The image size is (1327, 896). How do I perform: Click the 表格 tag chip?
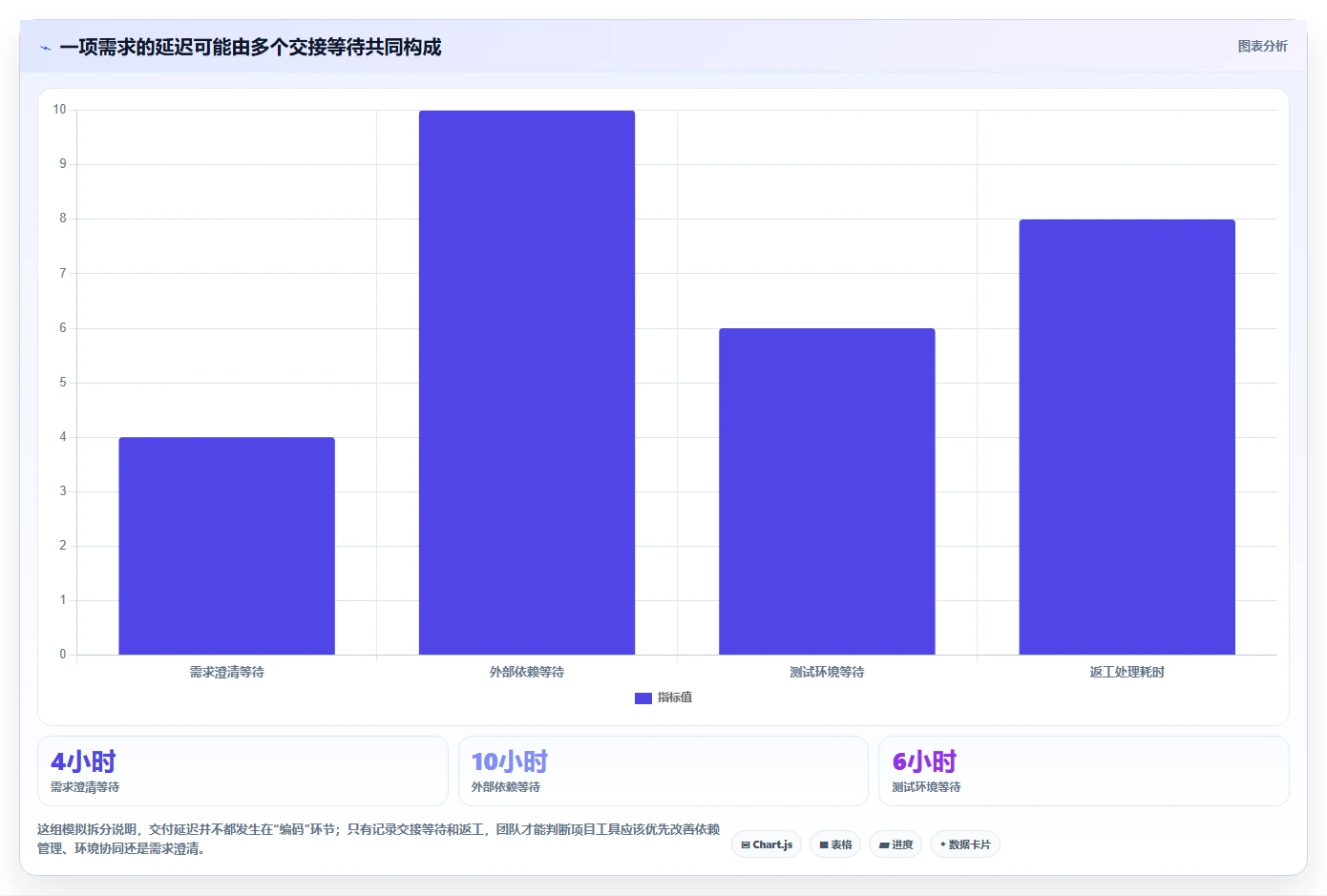(835, 844)
